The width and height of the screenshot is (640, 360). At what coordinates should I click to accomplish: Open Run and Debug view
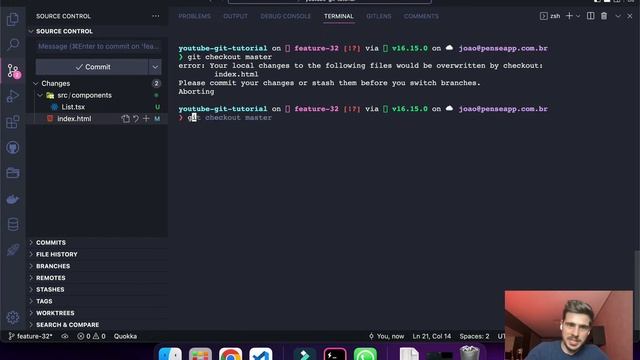(13, 96)
